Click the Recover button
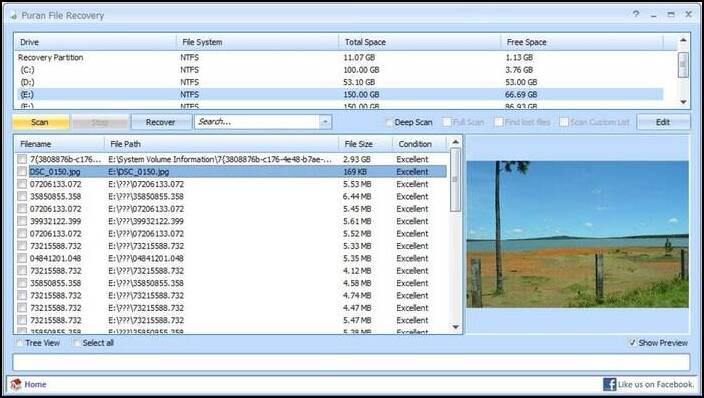The width and height of the screenshot is (704, 398). (x=160, y=122)
